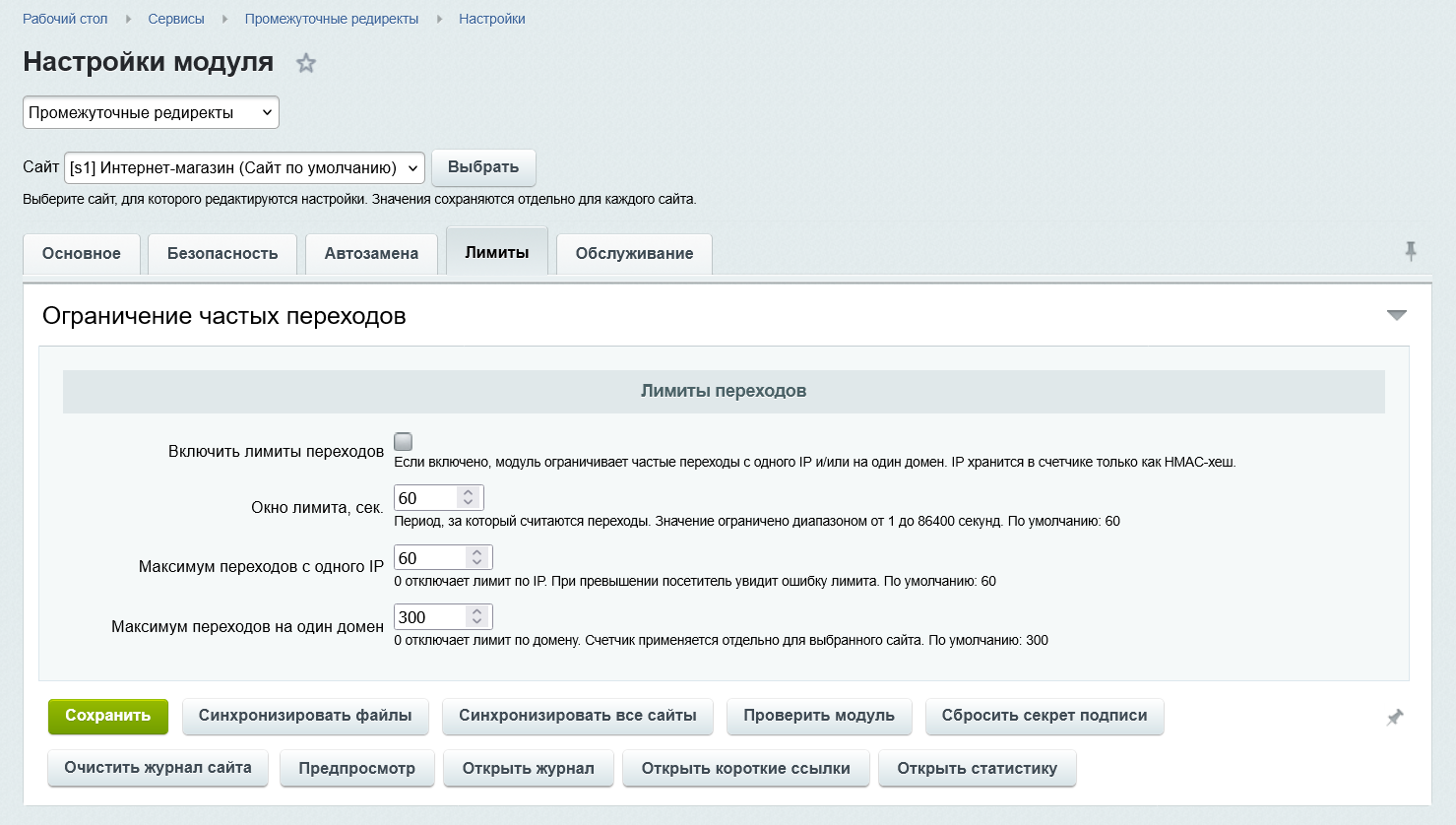The height and width of the screenshot is (825, 1456).
Task: Click the Настройки модуля page title
Action: pos(149,62)
